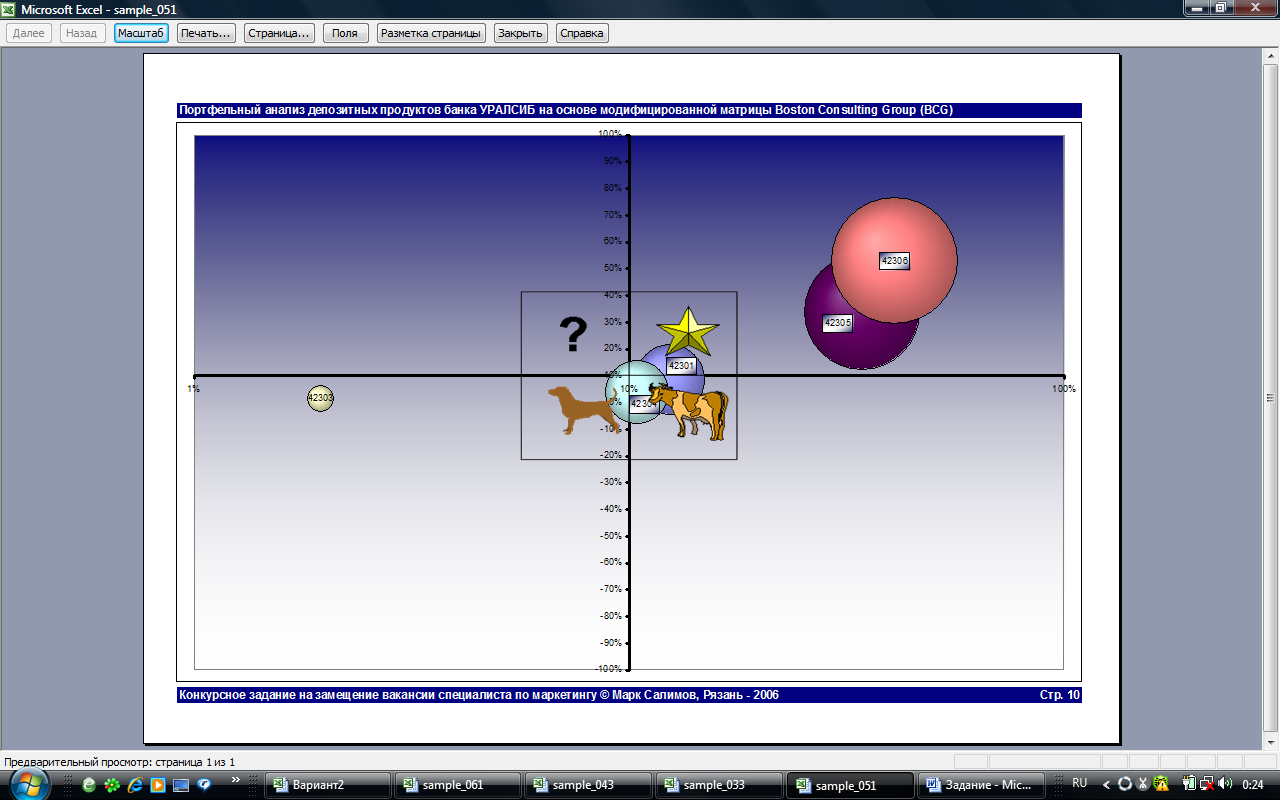Click the Windows Start orb
1280x800 pixels.
[x=29, y=785]
